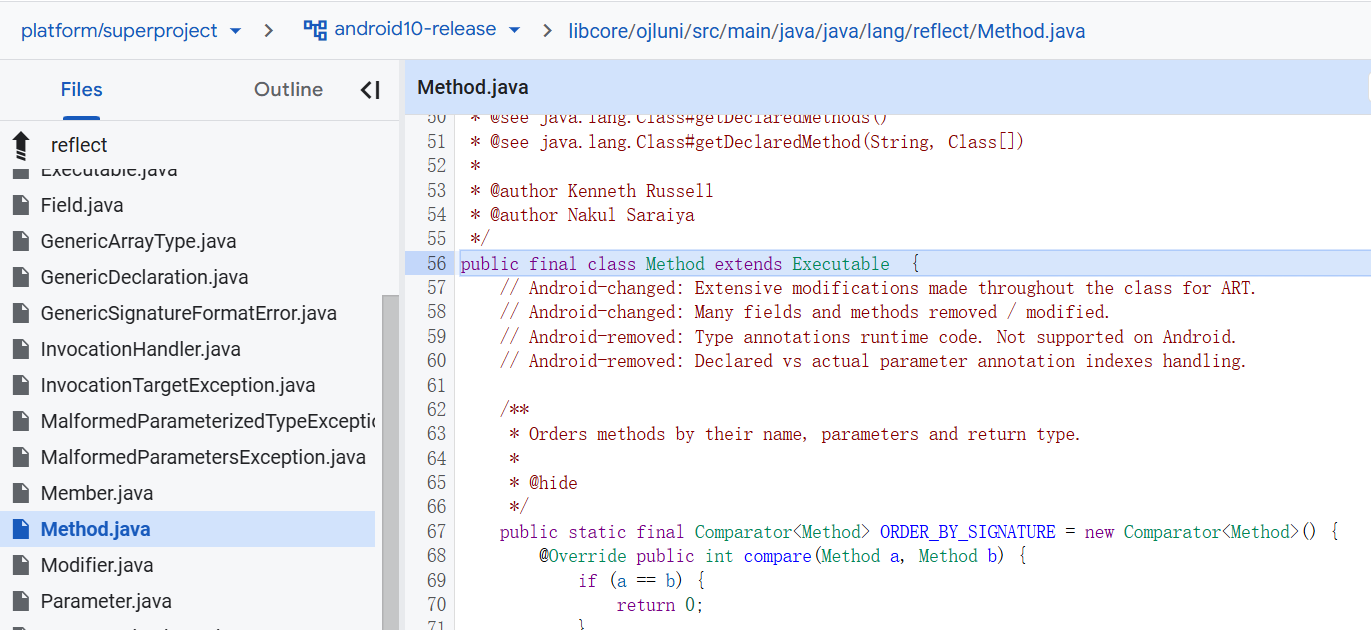Click the file list vertical scrollbar
The image size is (1371, 630).
pos(390,462)
